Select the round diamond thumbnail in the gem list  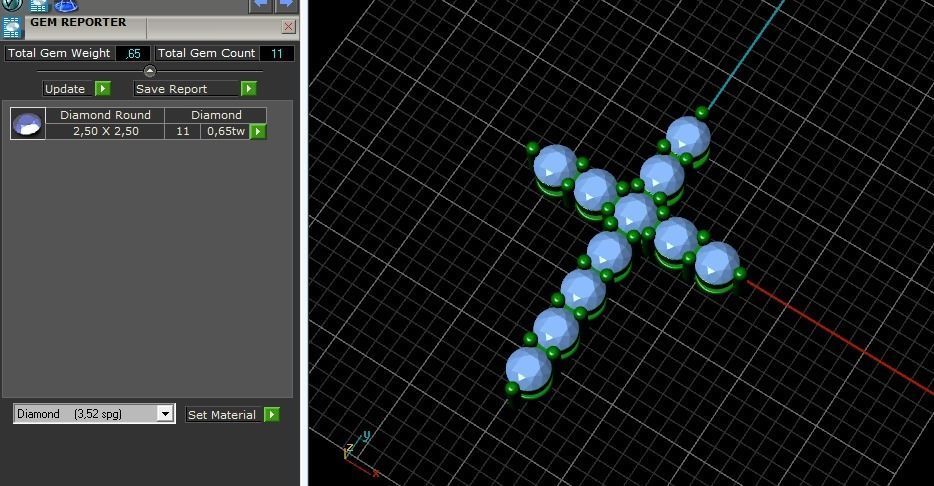tap(28, 124)
